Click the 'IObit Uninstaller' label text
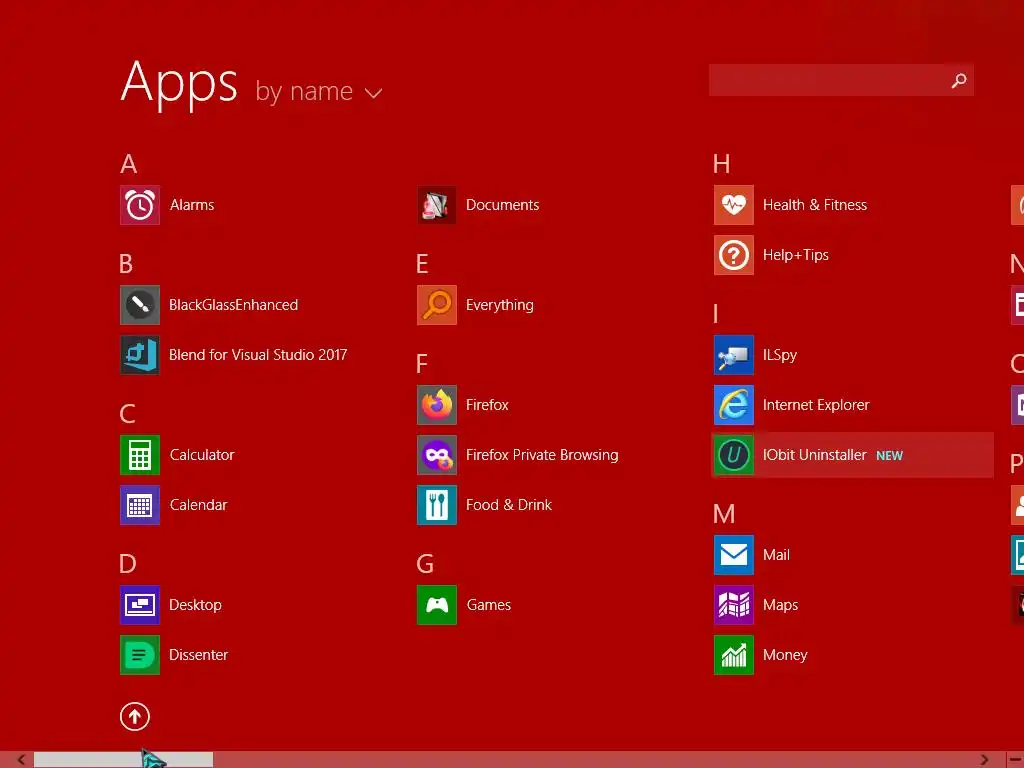The image size is (1024, 768). point(815,455)
